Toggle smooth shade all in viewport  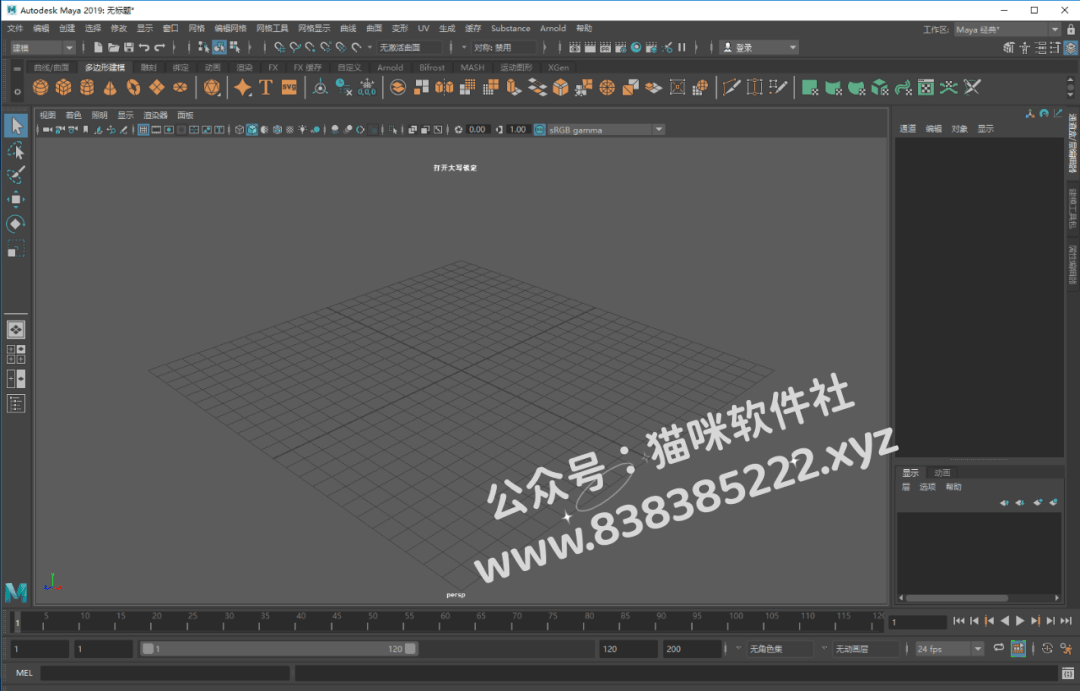click(252, 130)
